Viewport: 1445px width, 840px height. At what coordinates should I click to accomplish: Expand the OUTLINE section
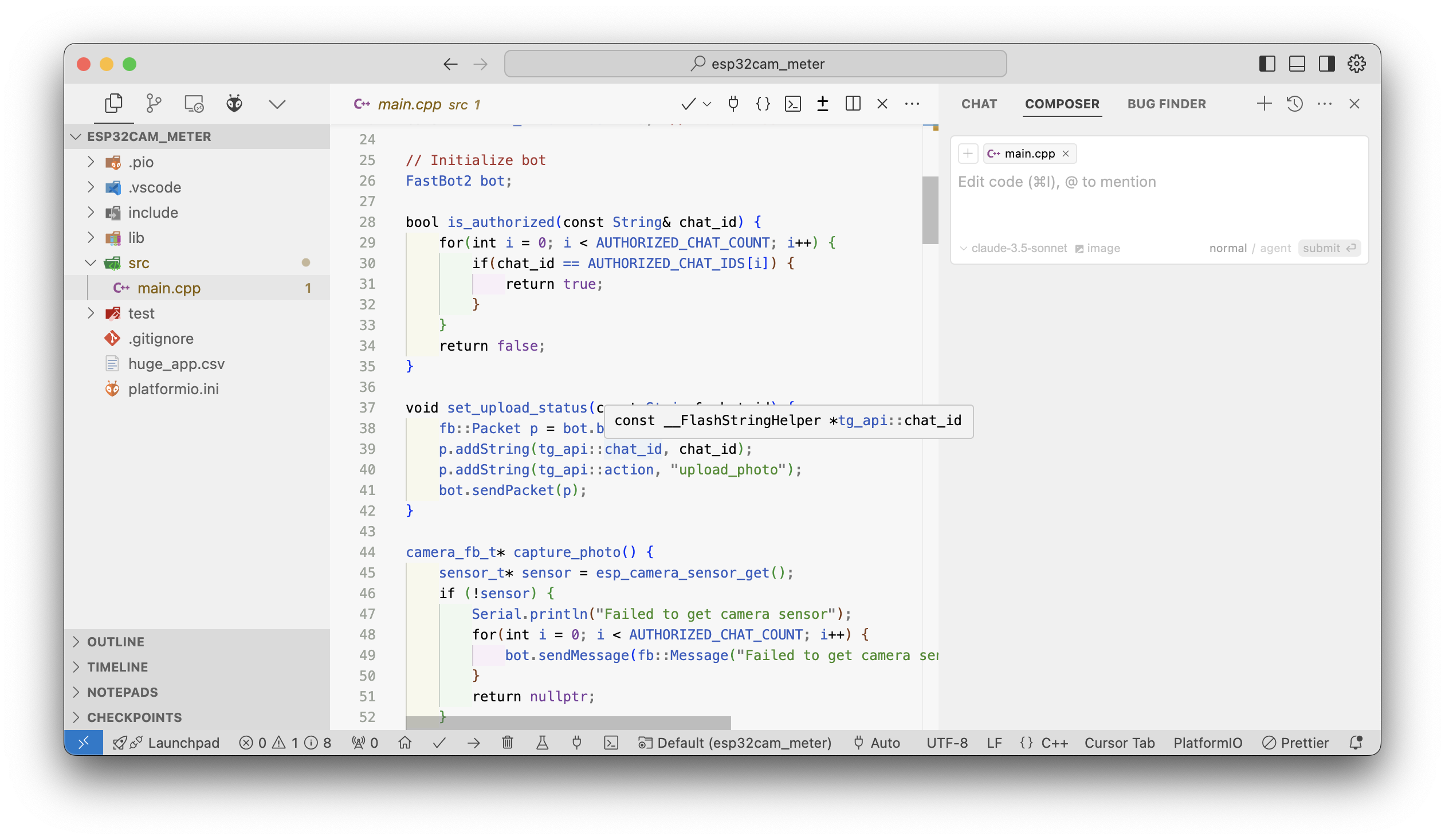[116, 642]
